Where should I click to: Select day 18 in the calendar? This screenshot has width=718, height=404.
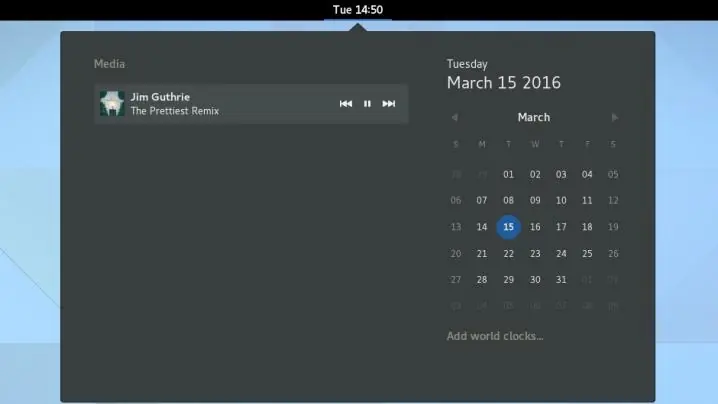coord(587,227)
